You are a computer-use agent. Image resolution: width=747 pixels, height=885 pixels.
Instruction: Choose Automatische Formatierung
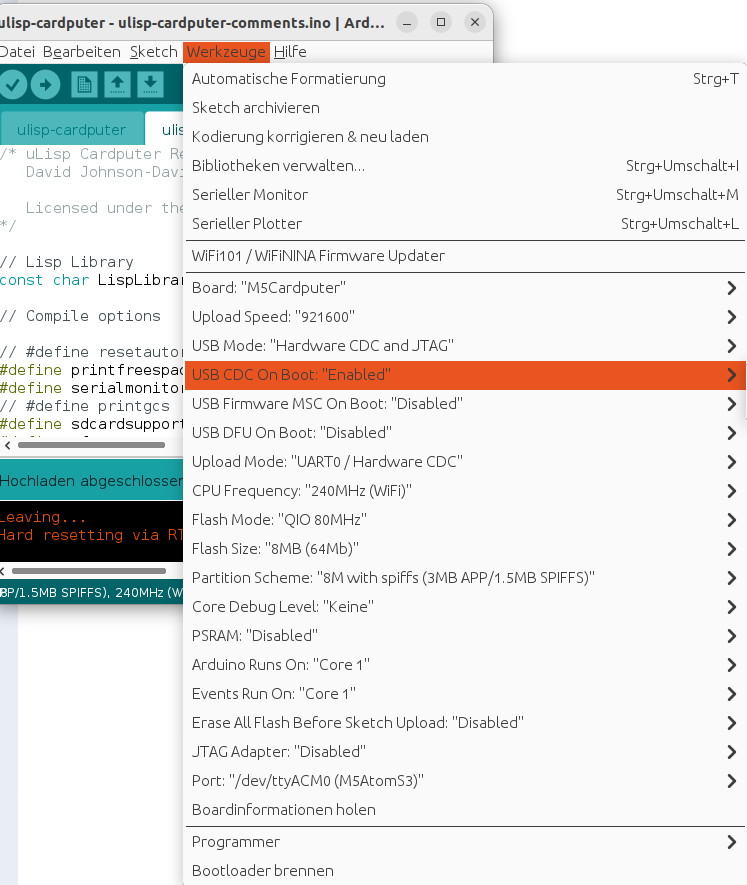coord(288,79)
